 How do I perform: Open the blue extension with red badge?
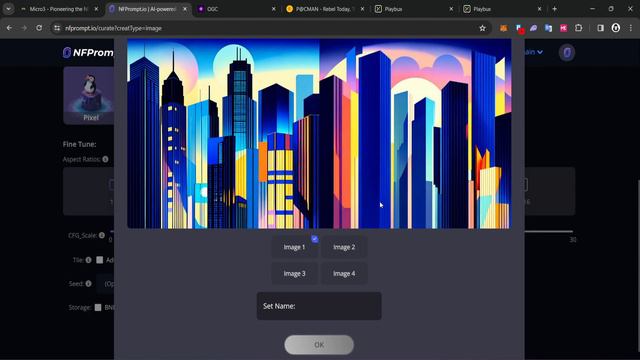(519, 29)
